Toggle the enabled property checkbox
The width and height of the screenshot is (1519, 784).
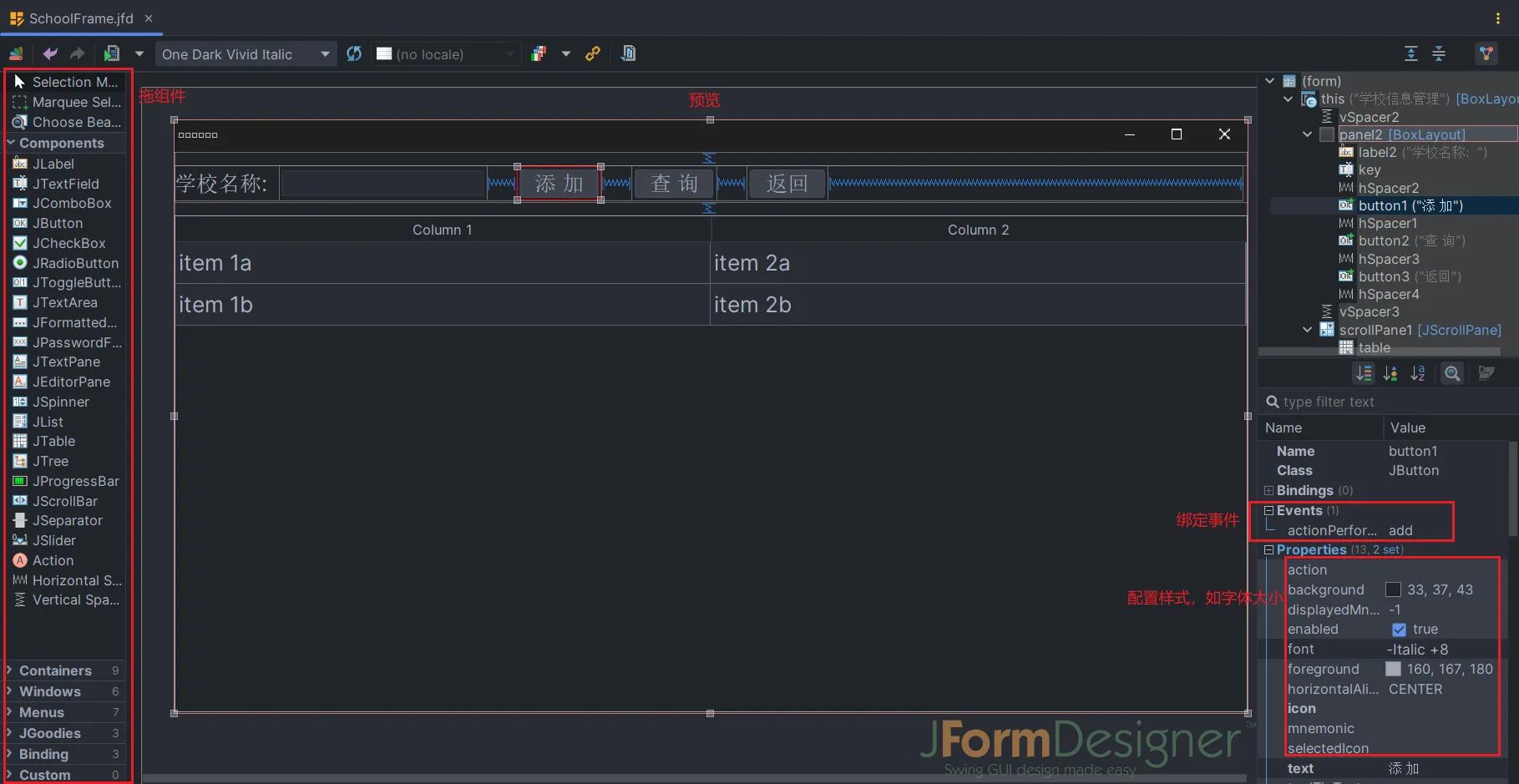point(1399,630)
